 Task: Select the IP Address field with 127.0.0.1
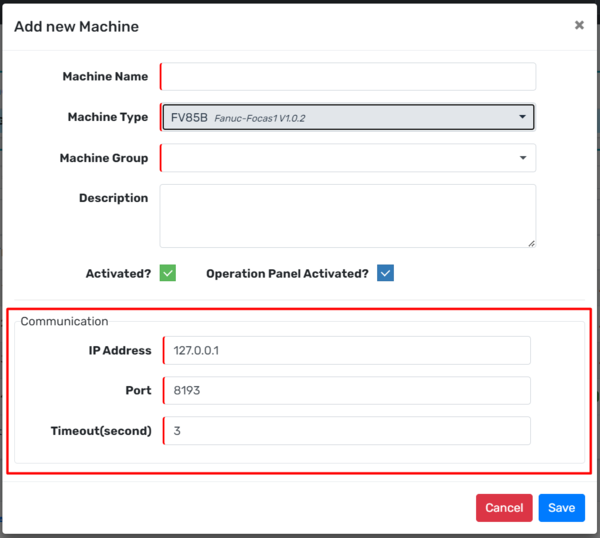346,351
